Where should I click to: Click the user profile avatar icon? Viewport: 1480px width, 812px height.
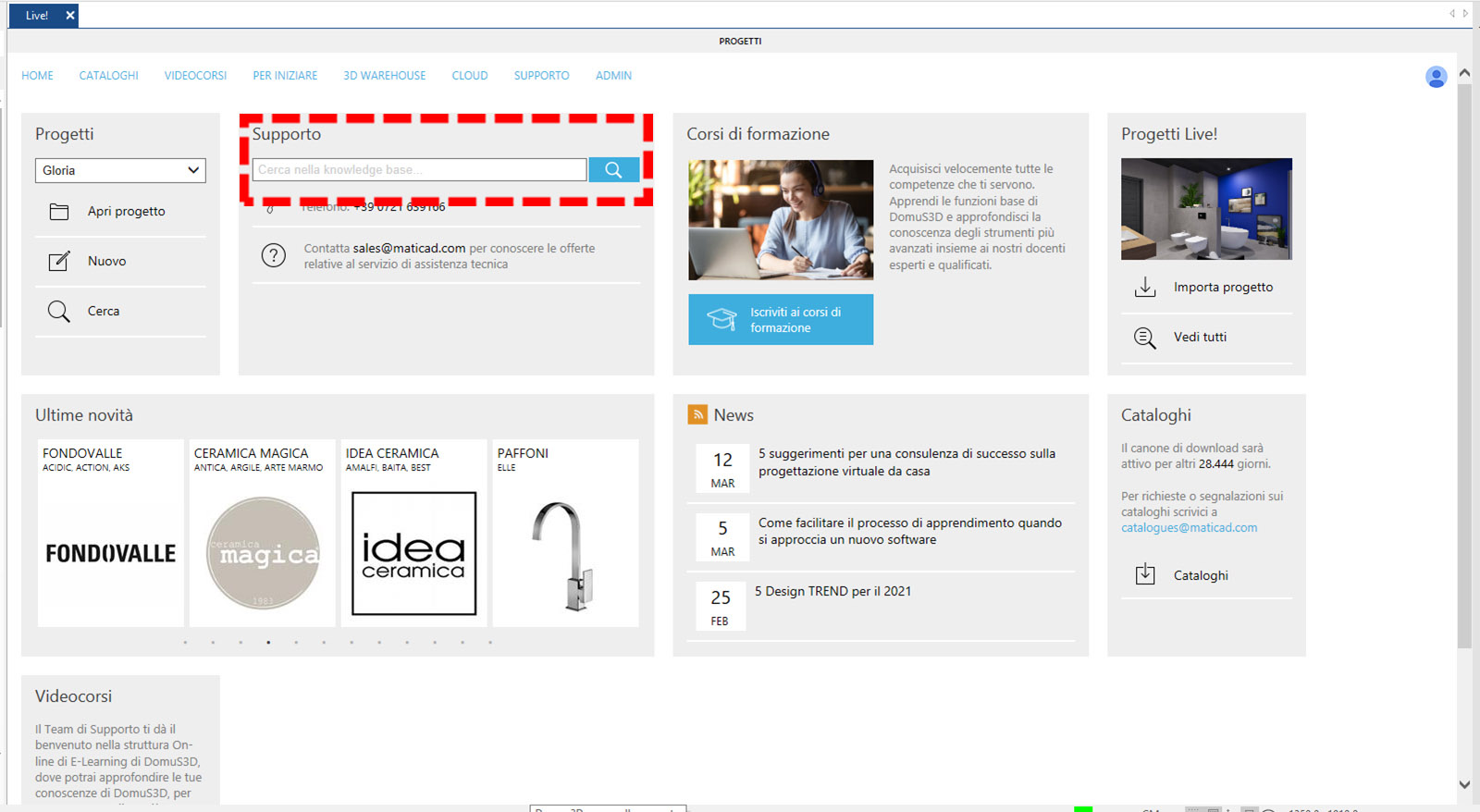click(x=1436, y=77)
